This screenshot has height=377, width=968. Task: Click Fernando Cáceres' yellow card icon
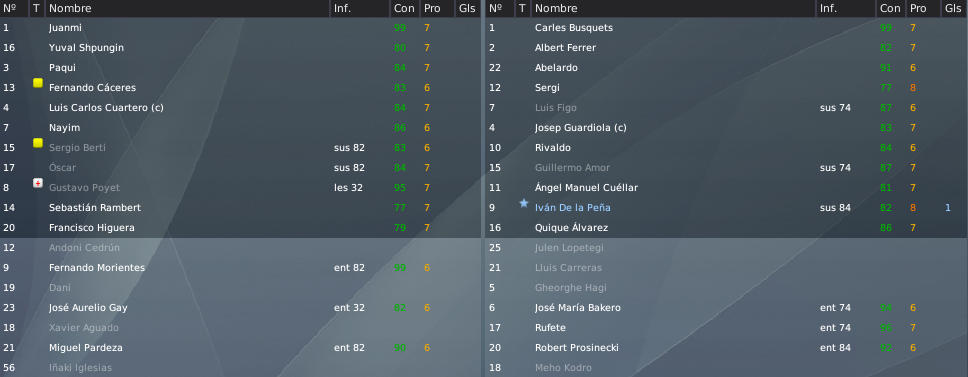pyautogui.click(x=38, y=83)
